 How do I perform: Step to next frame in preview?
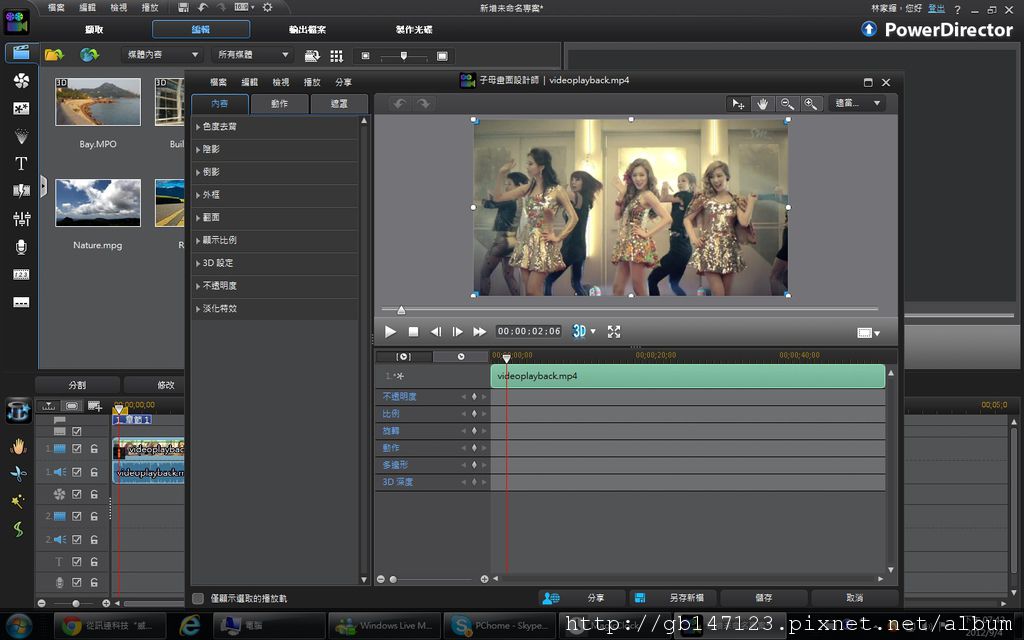click(x=457, y=332)
